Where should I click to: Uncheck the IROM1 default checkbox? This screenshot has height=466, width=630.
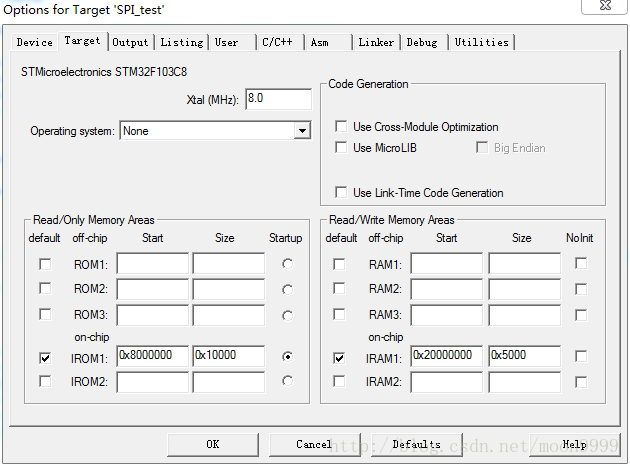[45, 357]
